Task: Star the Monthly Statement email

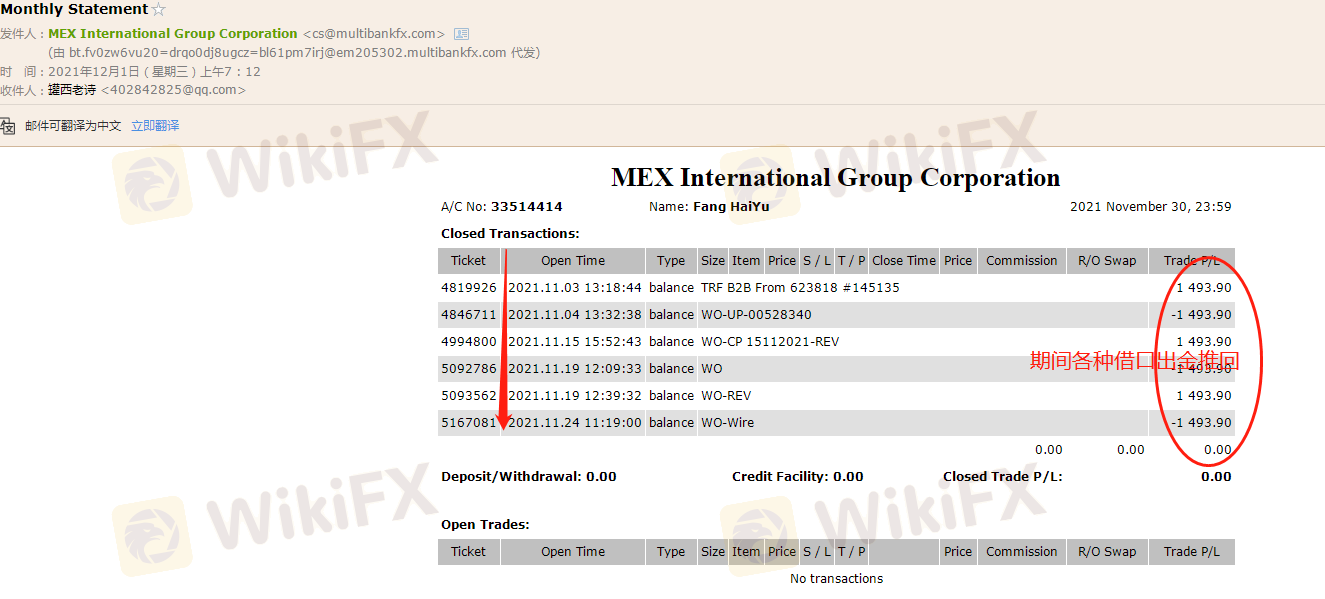Action: (158, 10)
